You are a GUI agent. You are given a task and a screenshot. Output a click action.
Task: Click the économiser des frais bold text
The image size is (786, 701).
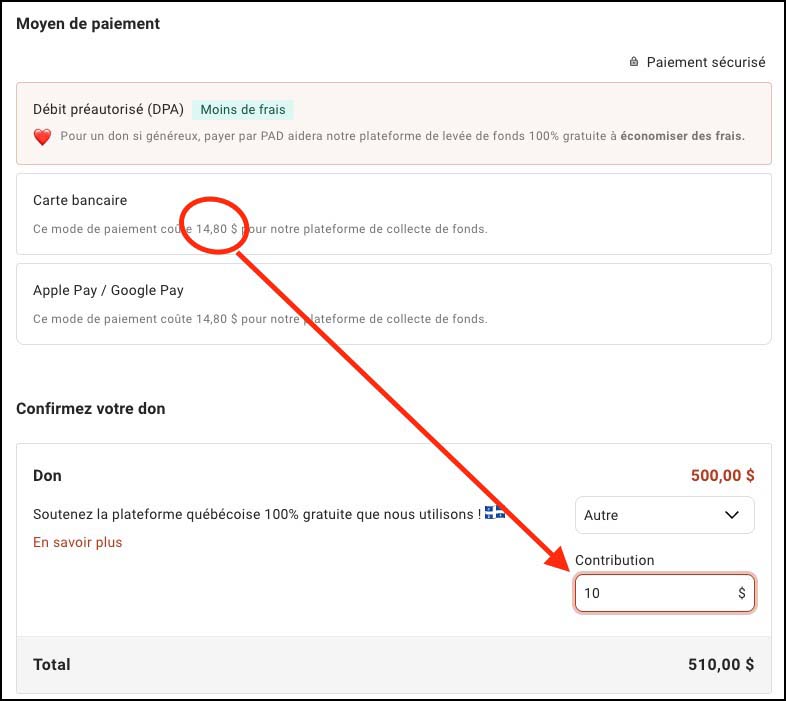[x=682, y=136]
